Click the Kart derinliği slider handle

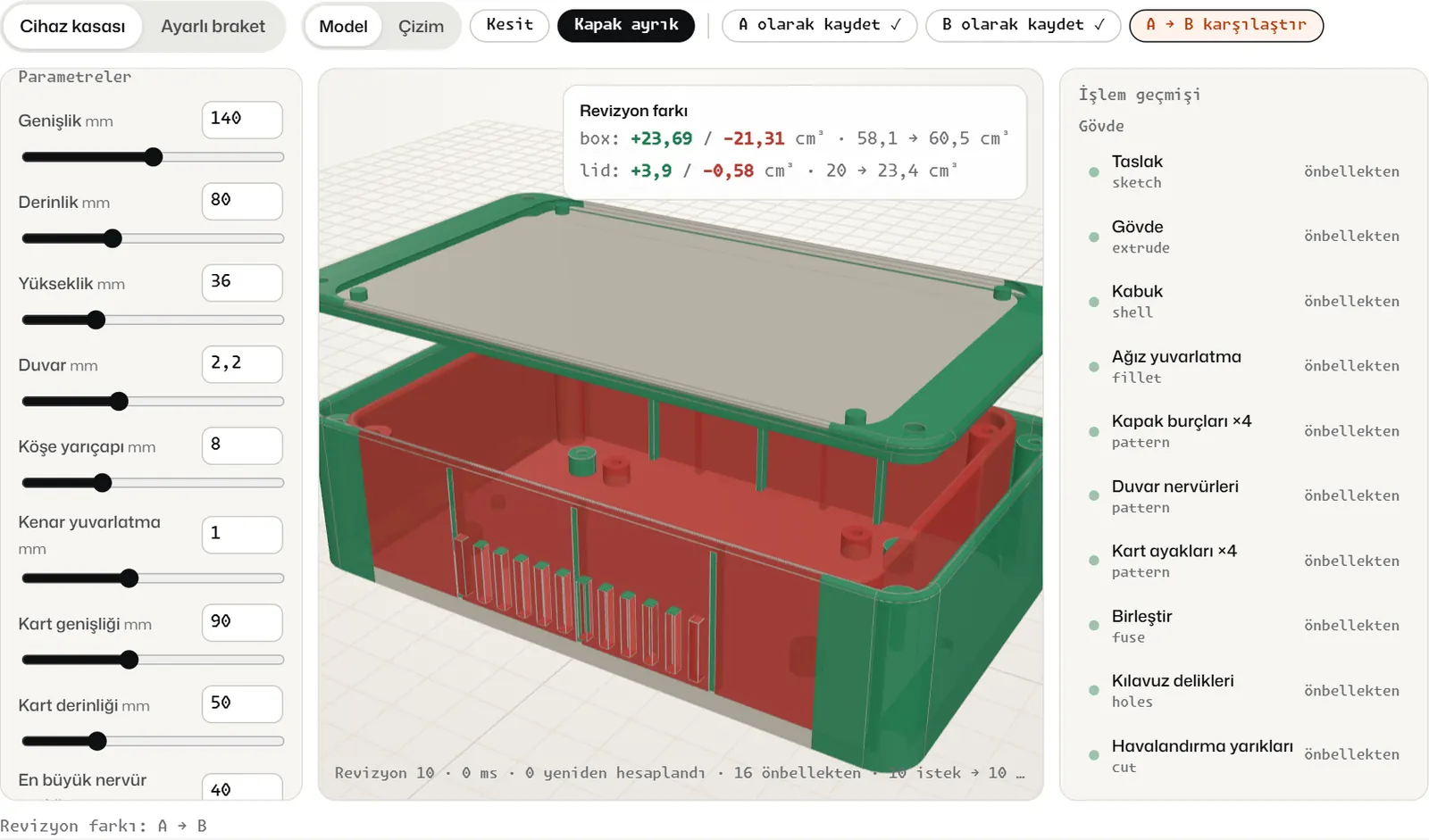point(97,741)
